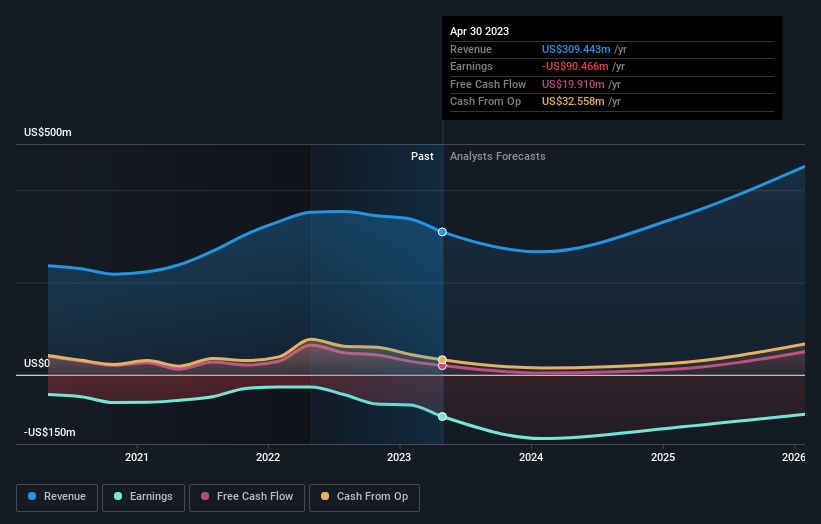The height and width of the screenshot is (524, 821).
Task: Click the Free Cash Flow label in tooltip
Action: click(488, 84)
